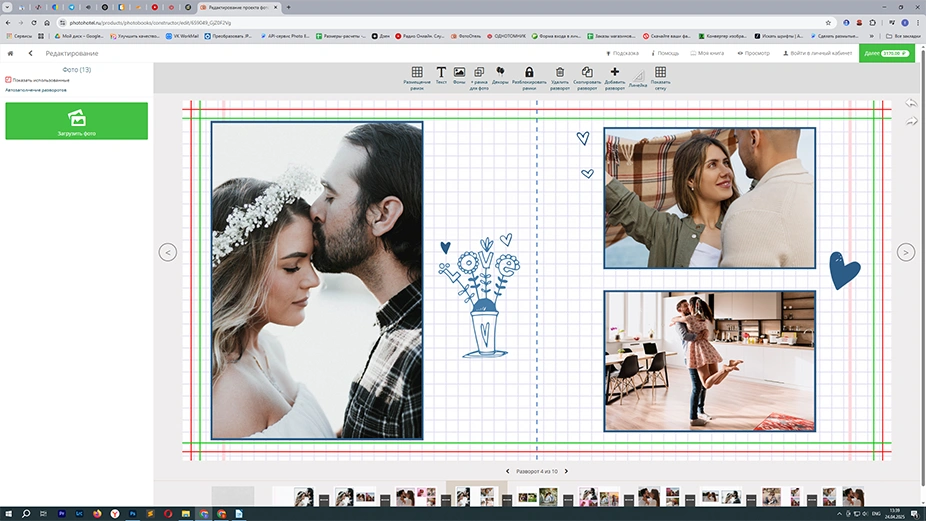This screenshot has height=521, width=926.
Task: Open the Фоны backgrounds tool
Action: pyautogui.click(x=459, y=76)
